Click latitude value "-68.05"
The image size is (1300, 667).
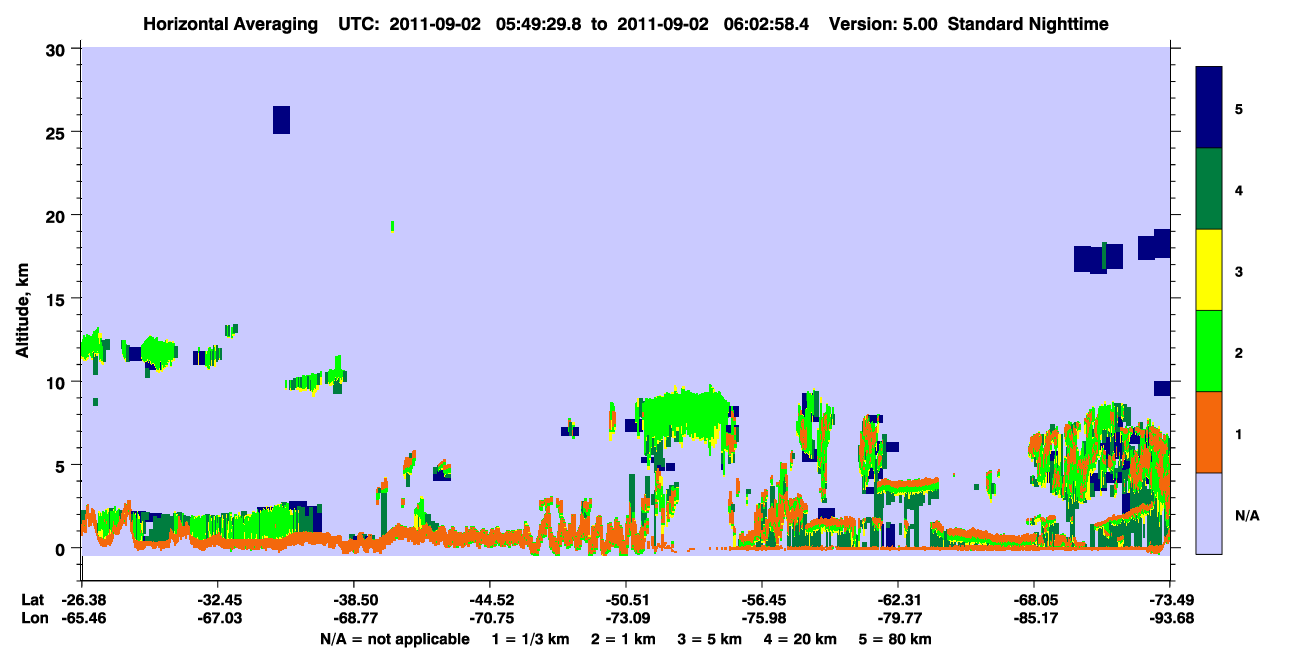[1033, 600]
